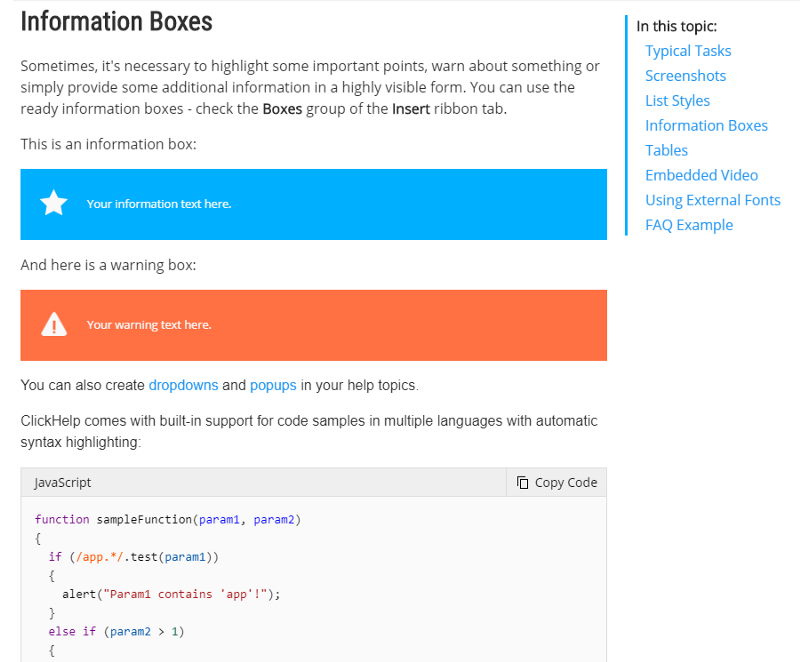Click the star icon in the blue information box

tap(53, 204)
